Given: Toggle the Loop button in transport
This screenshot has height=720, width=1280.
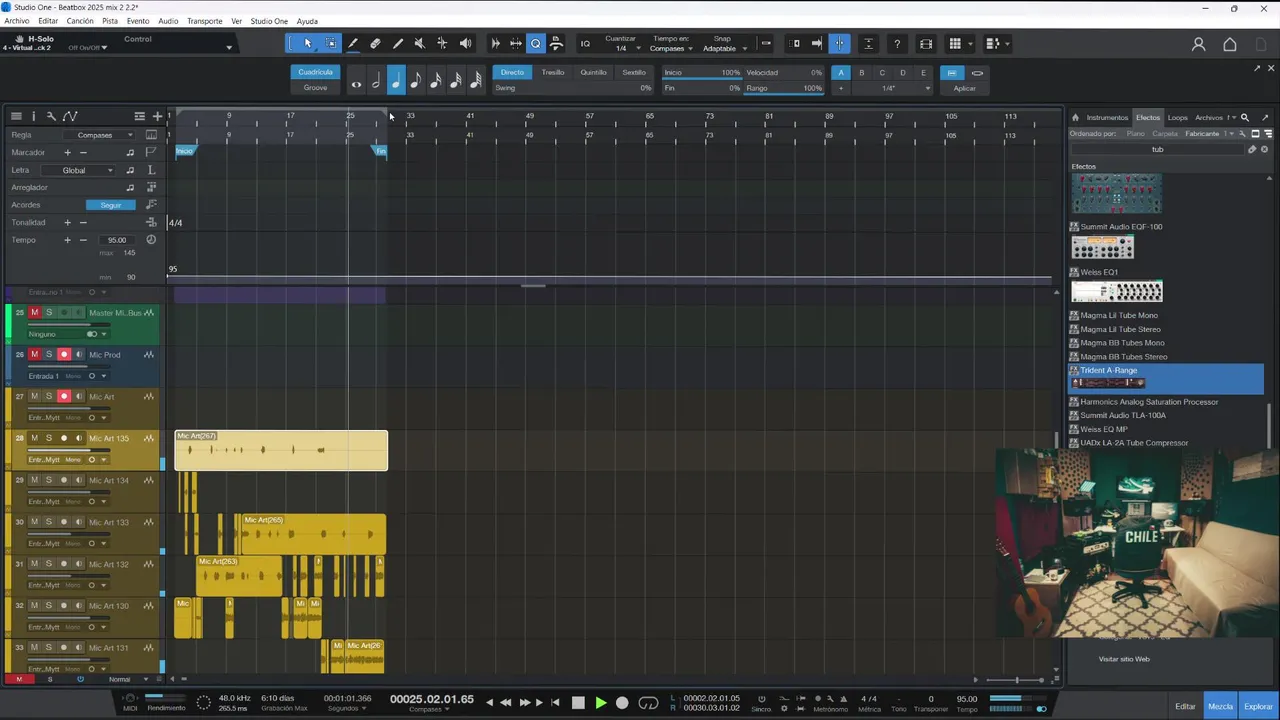Looking at the screenshot, I should [648, 703].
